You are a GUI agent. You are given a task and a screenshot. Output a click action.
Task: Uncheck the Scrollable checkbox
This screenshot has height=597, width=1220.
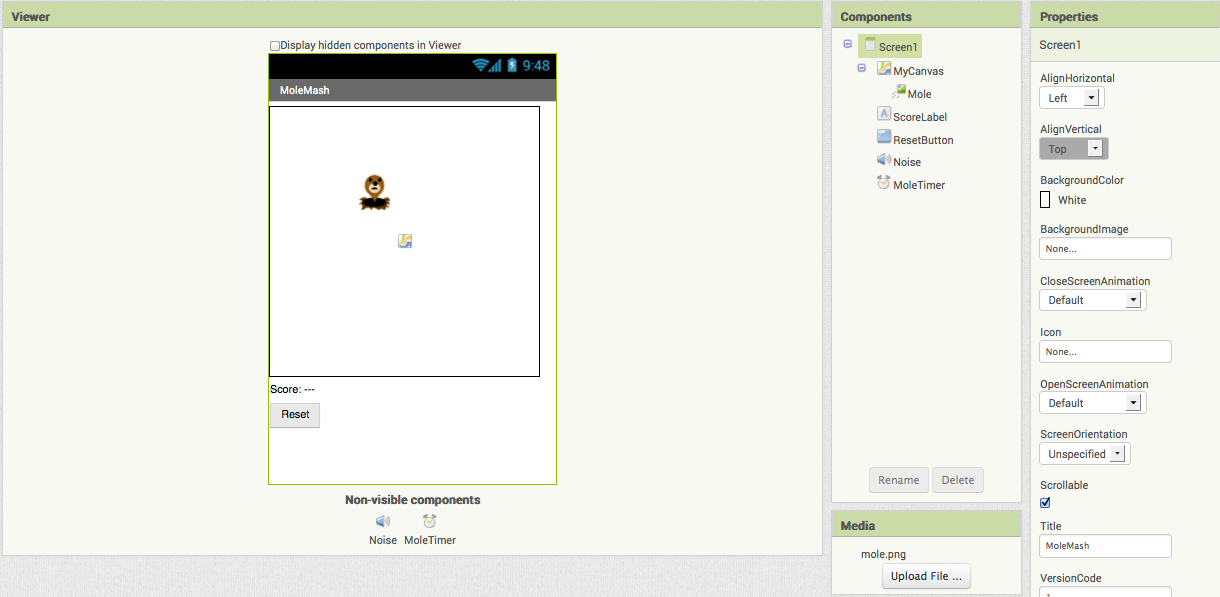(x=1046, y=503)
